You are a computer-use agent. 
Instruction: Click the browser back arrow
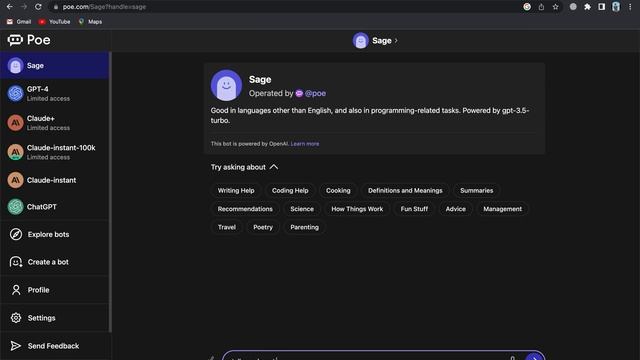[x=9, y=7]
